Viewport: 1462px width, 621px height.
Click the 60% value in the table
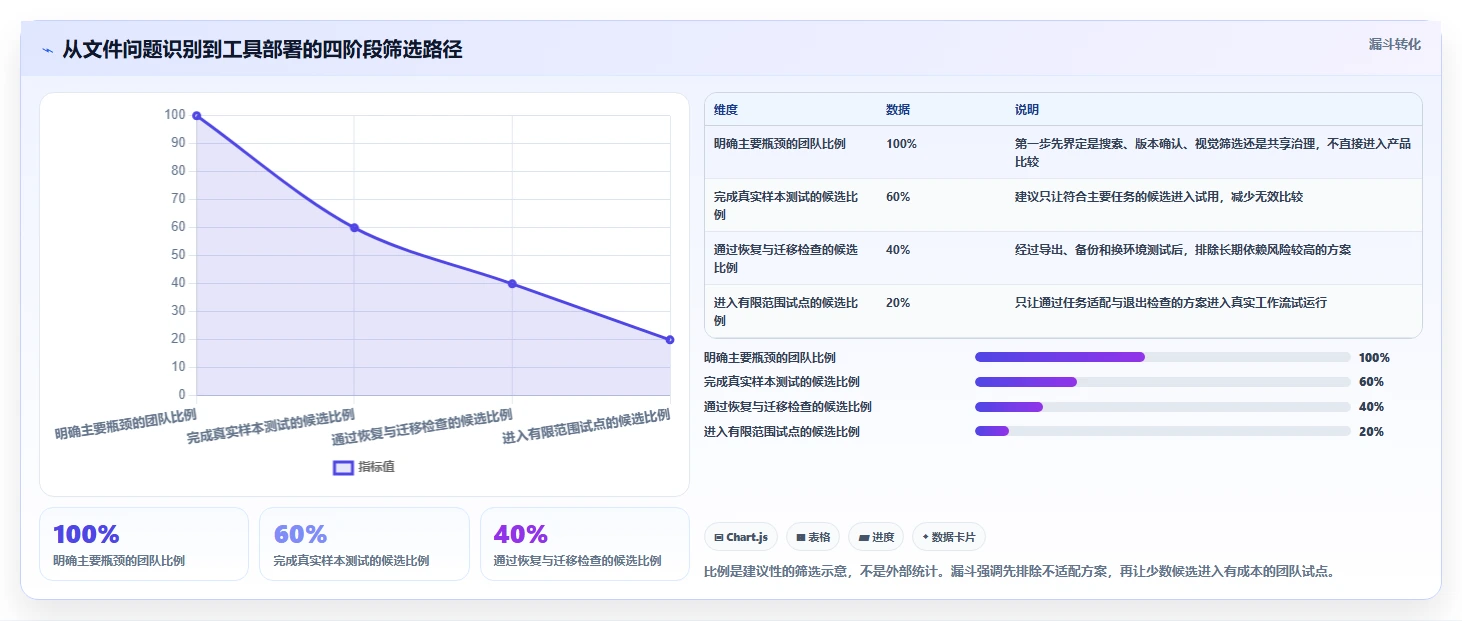(x=898, y=197)
